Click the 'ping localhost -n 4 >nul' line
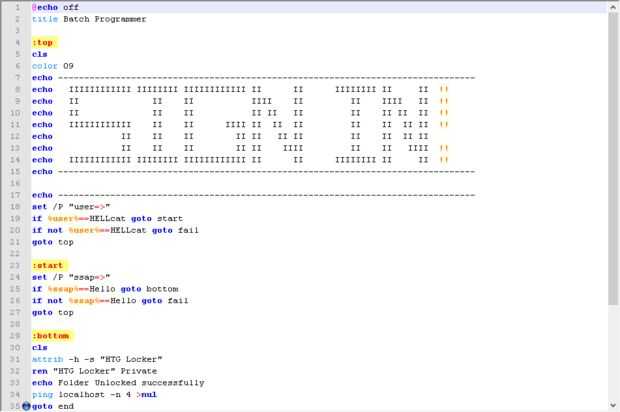Image resolution: width=620 pixels, height=412 pixels. coord(95,395)
